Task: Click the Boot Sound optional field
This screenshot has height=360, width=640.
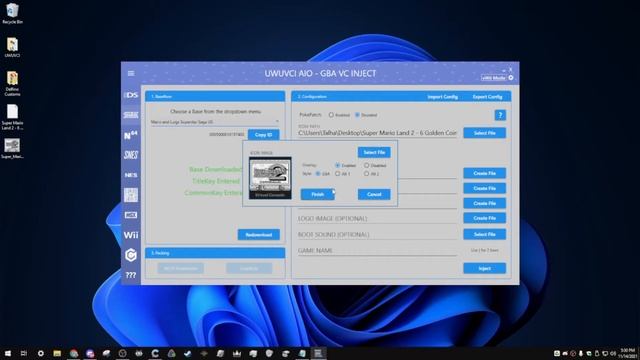Action: coord(377,235)
